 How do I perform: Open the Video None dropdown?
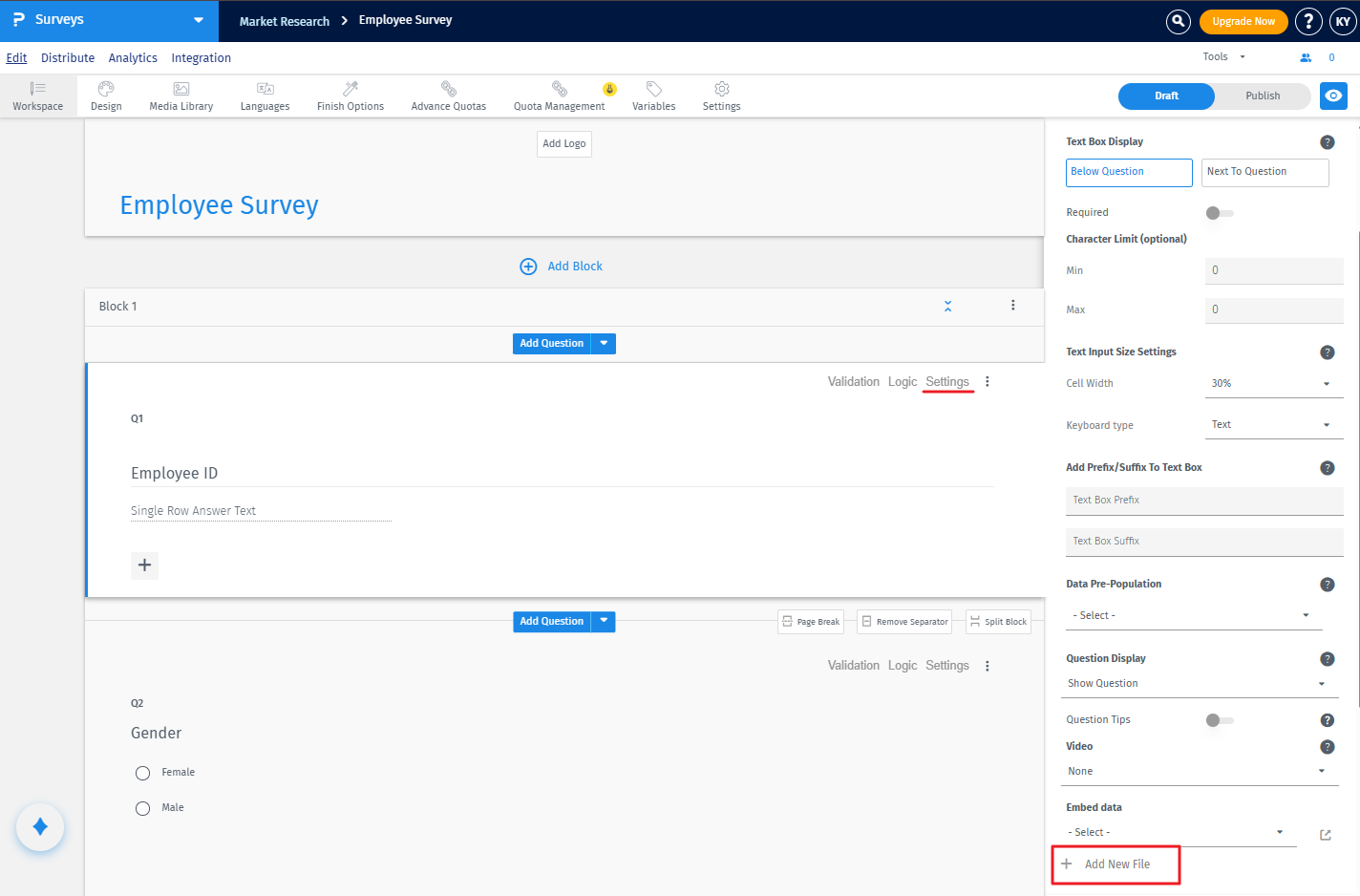[x=1201, y=772]
